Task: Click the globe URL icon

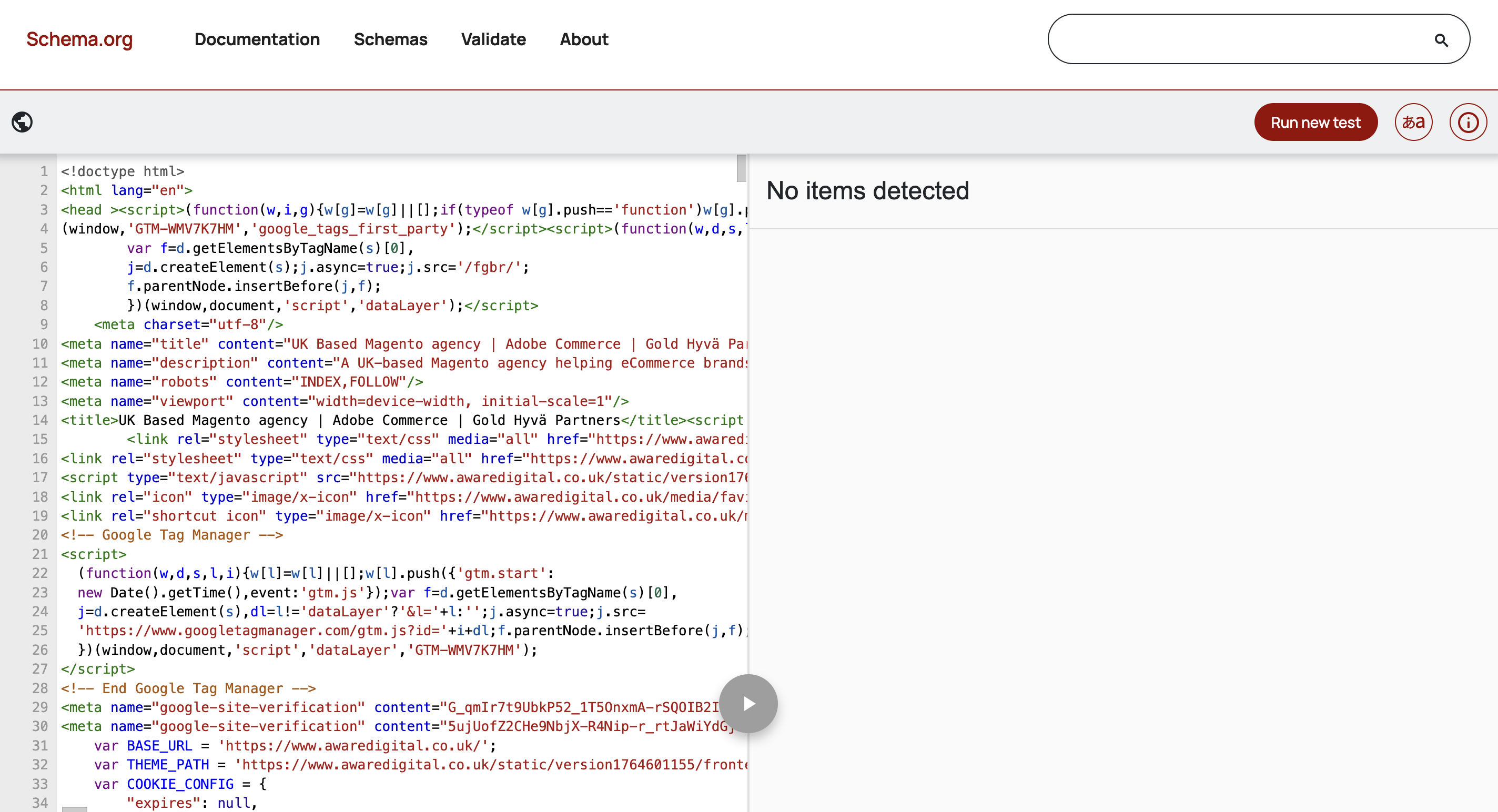Action: click(x=22, y=122)
